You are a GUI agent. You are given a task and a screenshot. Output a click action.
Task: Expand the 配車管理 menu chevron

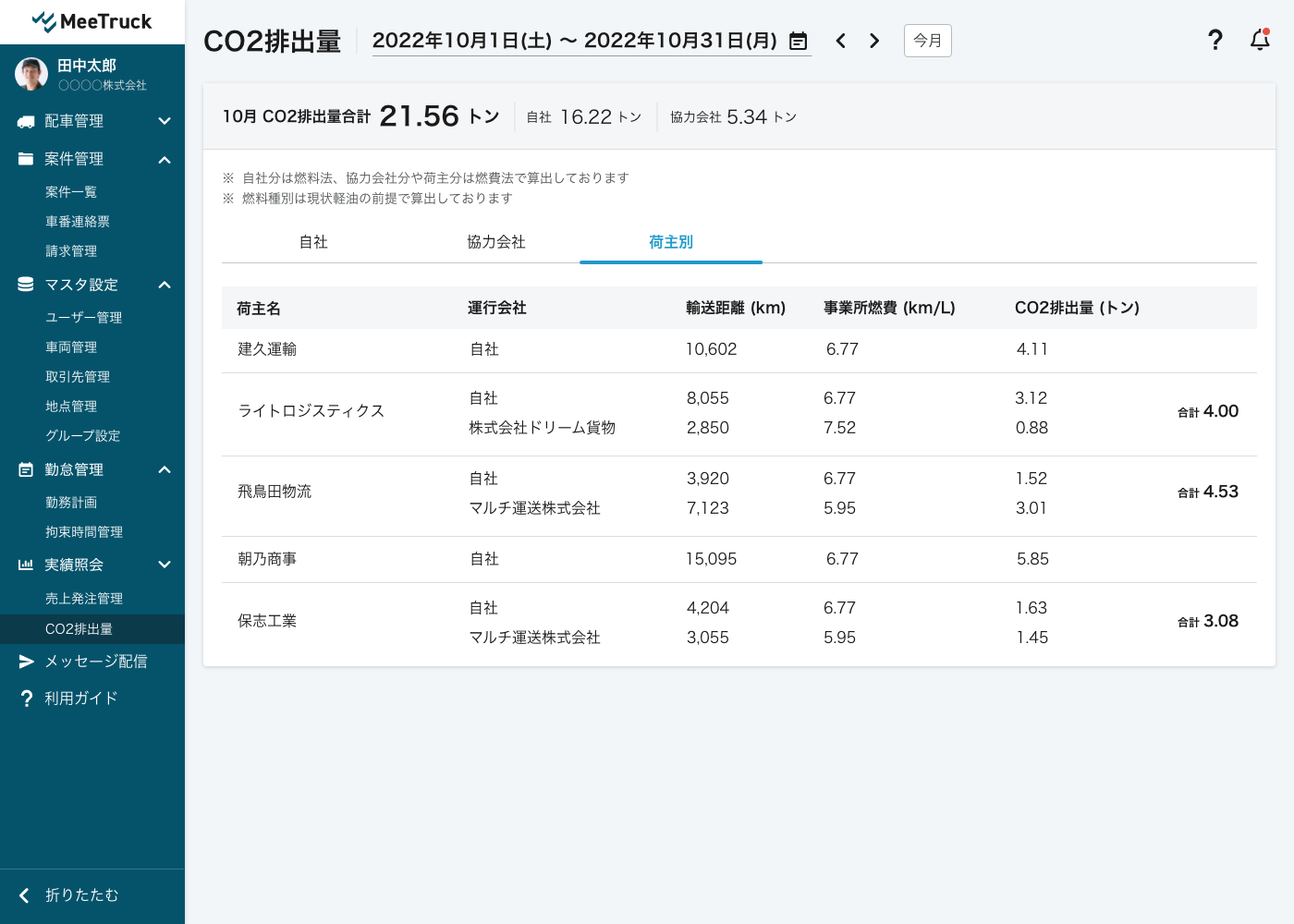(165, 121)
